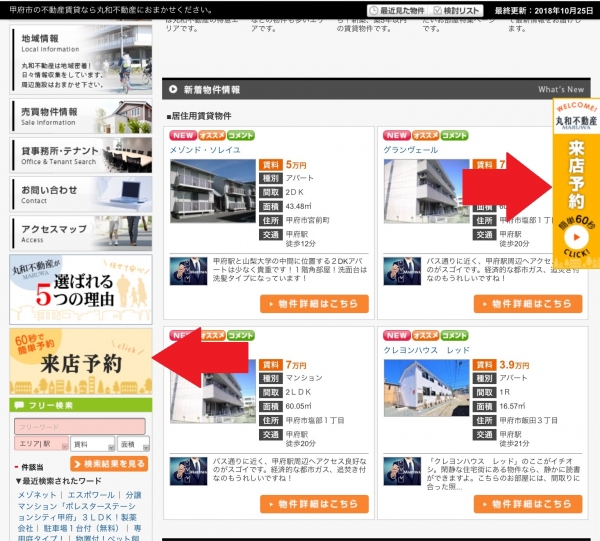
Task: Click the 5万円 rent value
Action: coord(296,165)
